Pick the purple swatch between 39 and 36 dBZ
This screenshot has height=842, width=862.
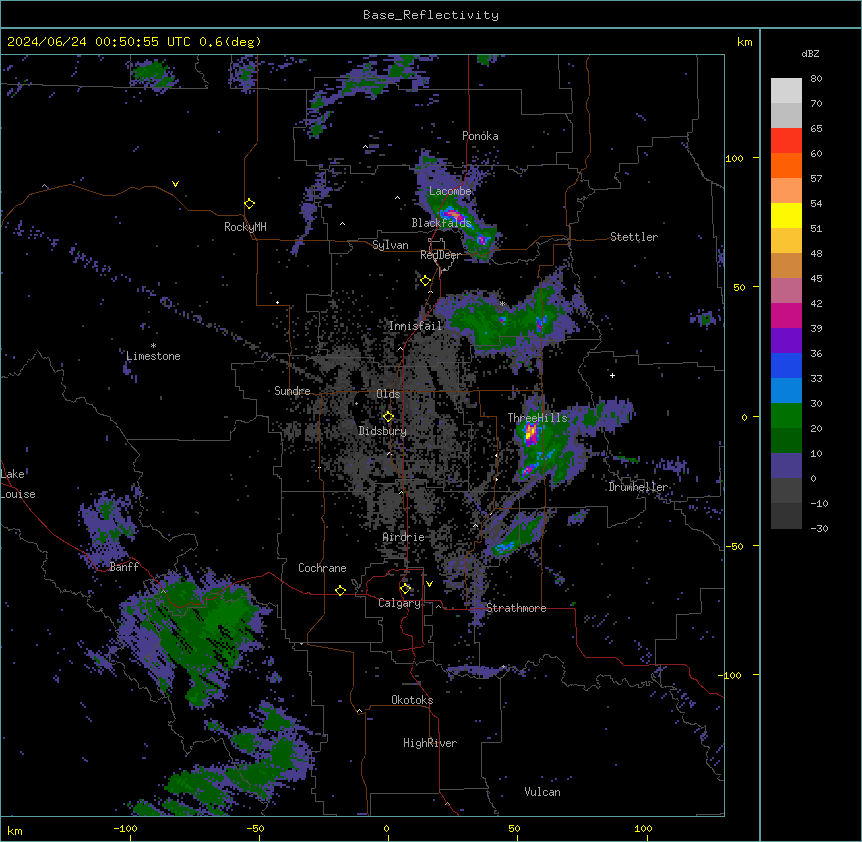pos(786,341)
